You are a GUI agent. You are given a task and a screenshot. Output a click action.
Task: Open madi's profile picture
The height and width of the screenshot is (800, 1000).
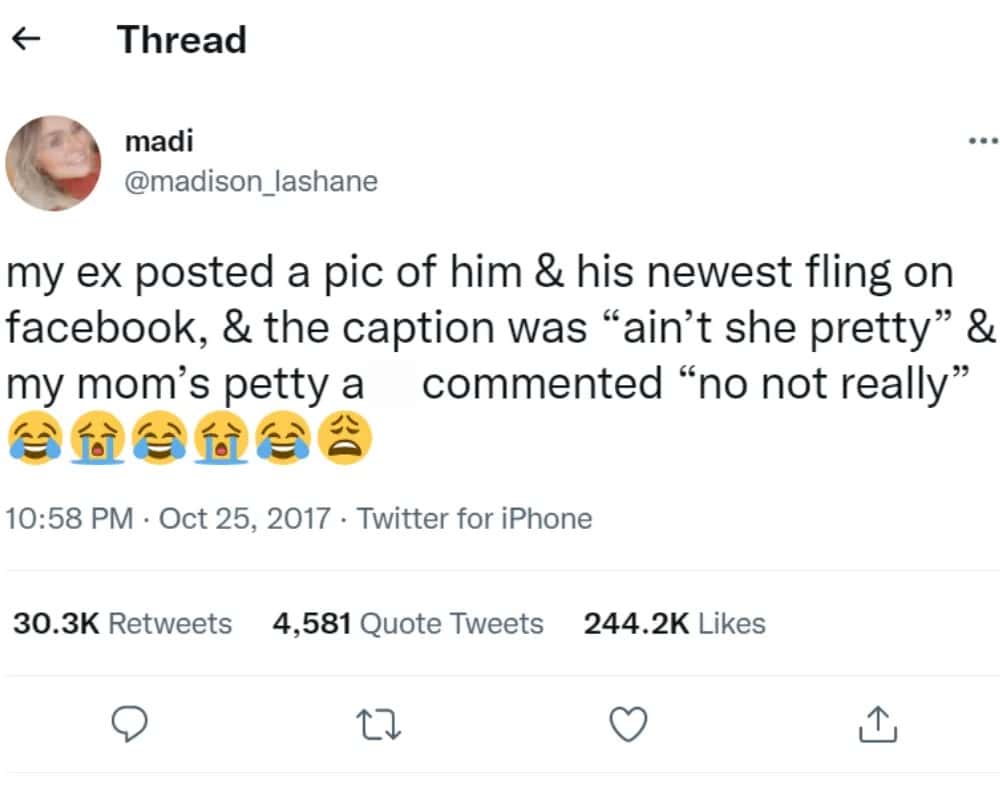54,162
